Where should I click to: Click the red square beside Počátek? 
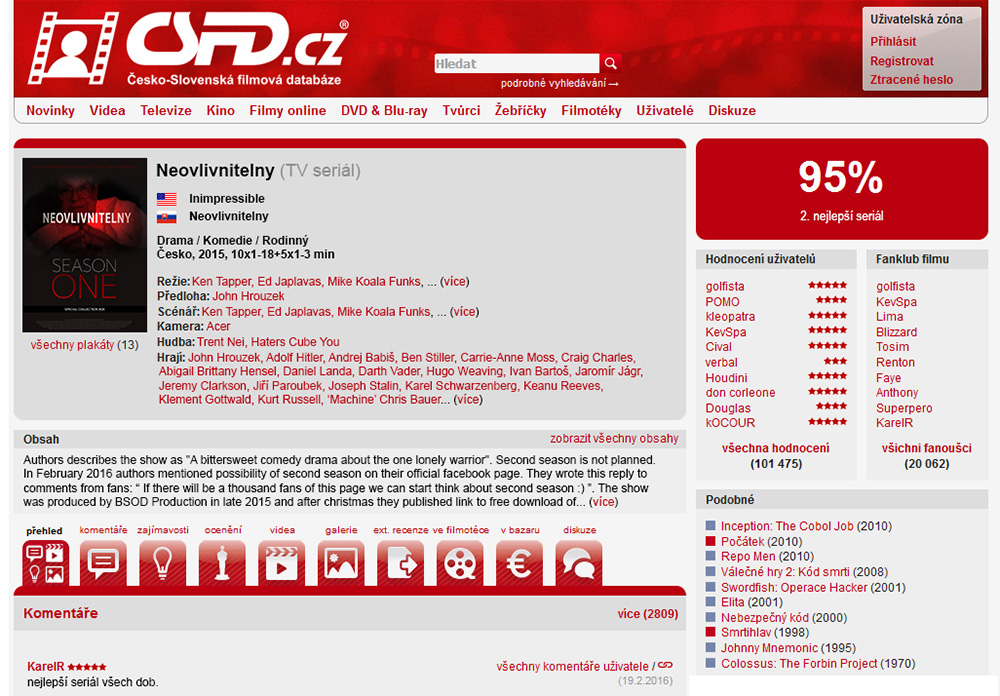[710, 541]
